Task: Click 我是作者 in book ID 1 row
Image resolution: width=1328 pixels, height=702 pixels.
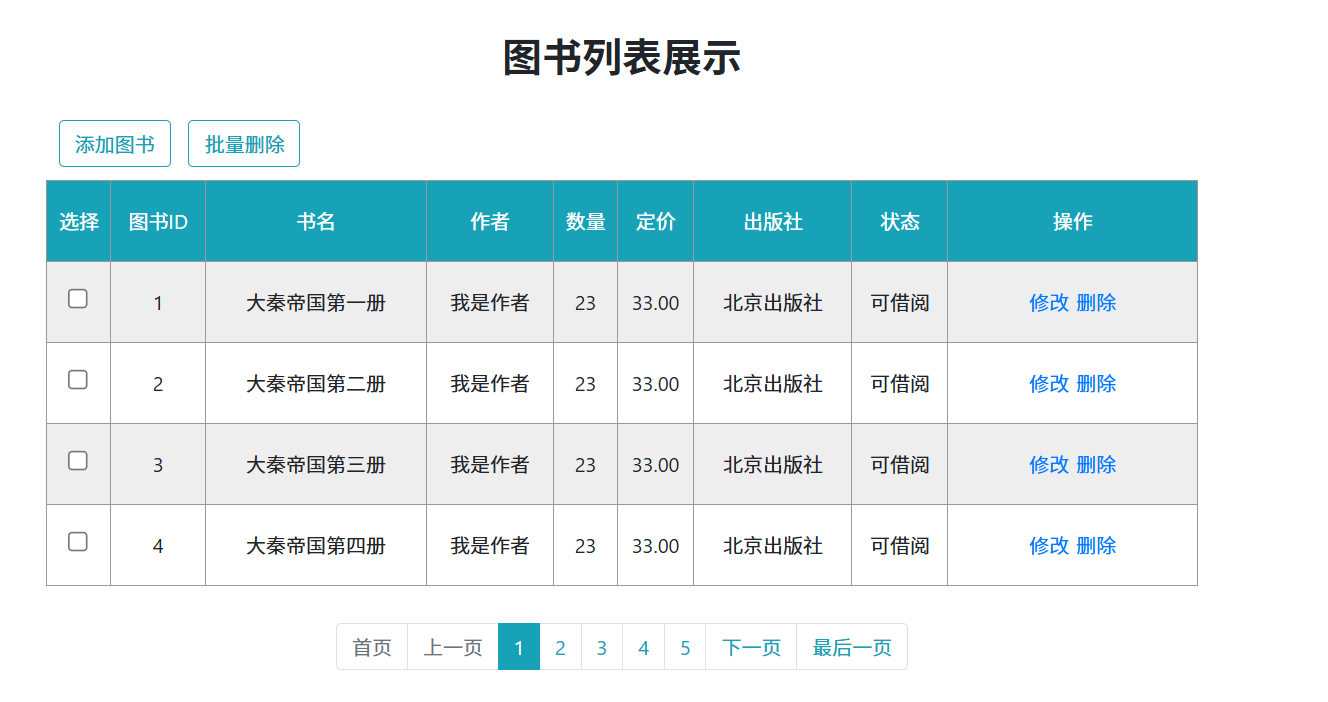Action: pos(490,303)
